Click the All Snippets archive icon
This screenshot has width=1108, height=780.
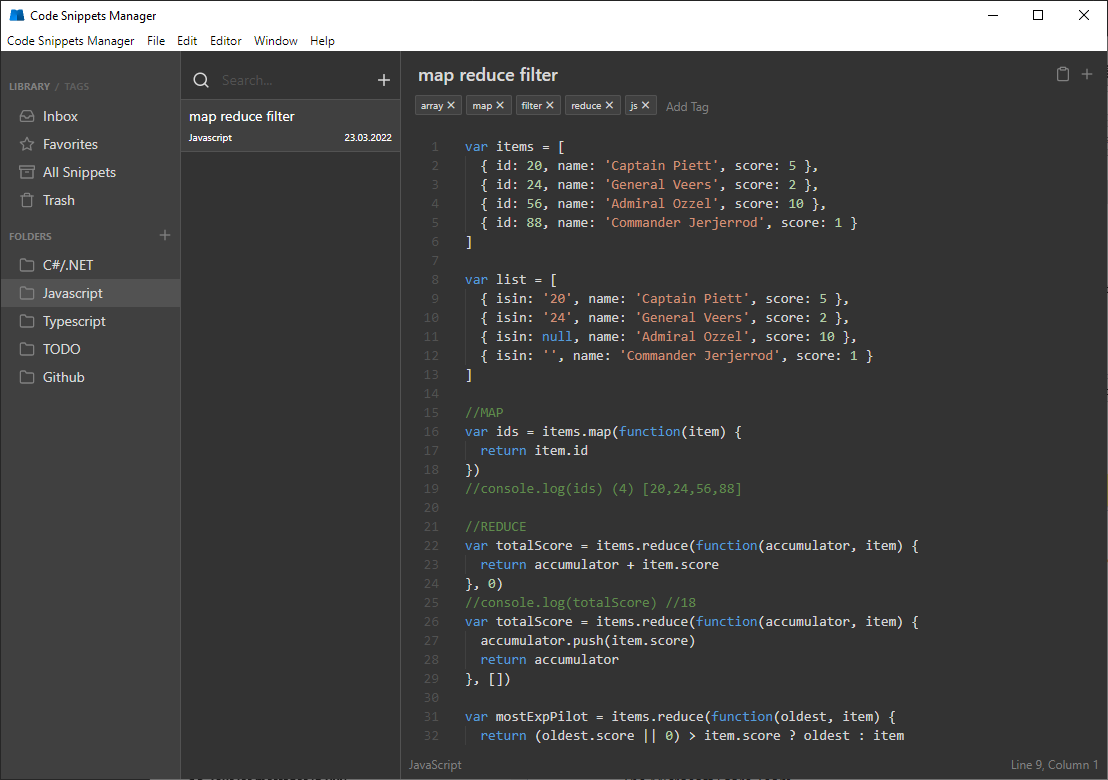pyautogui.click(x=27, y=172)
